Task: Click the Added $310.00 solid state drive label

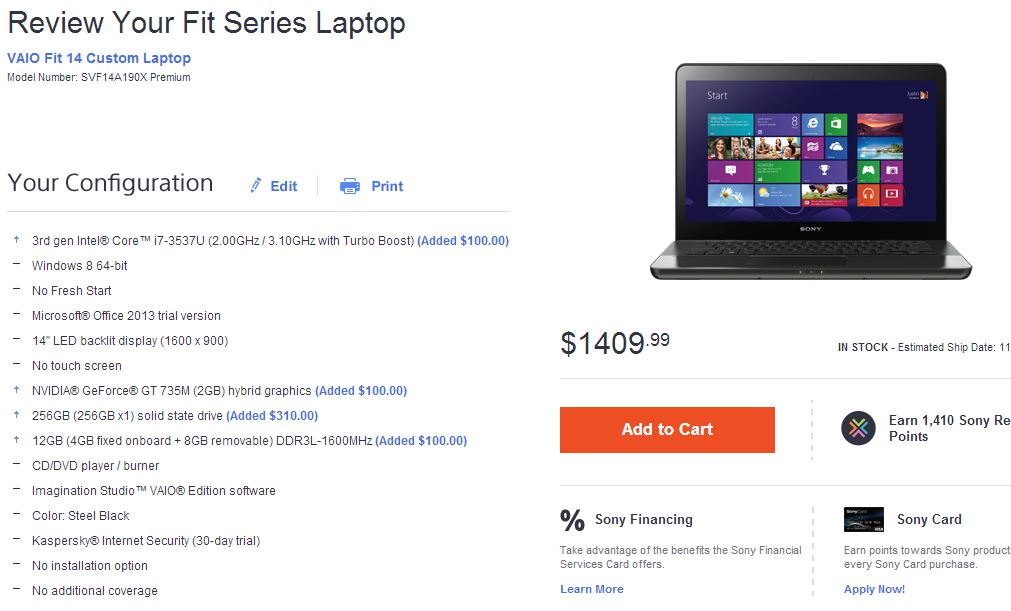Action: [x=272, y=415]
